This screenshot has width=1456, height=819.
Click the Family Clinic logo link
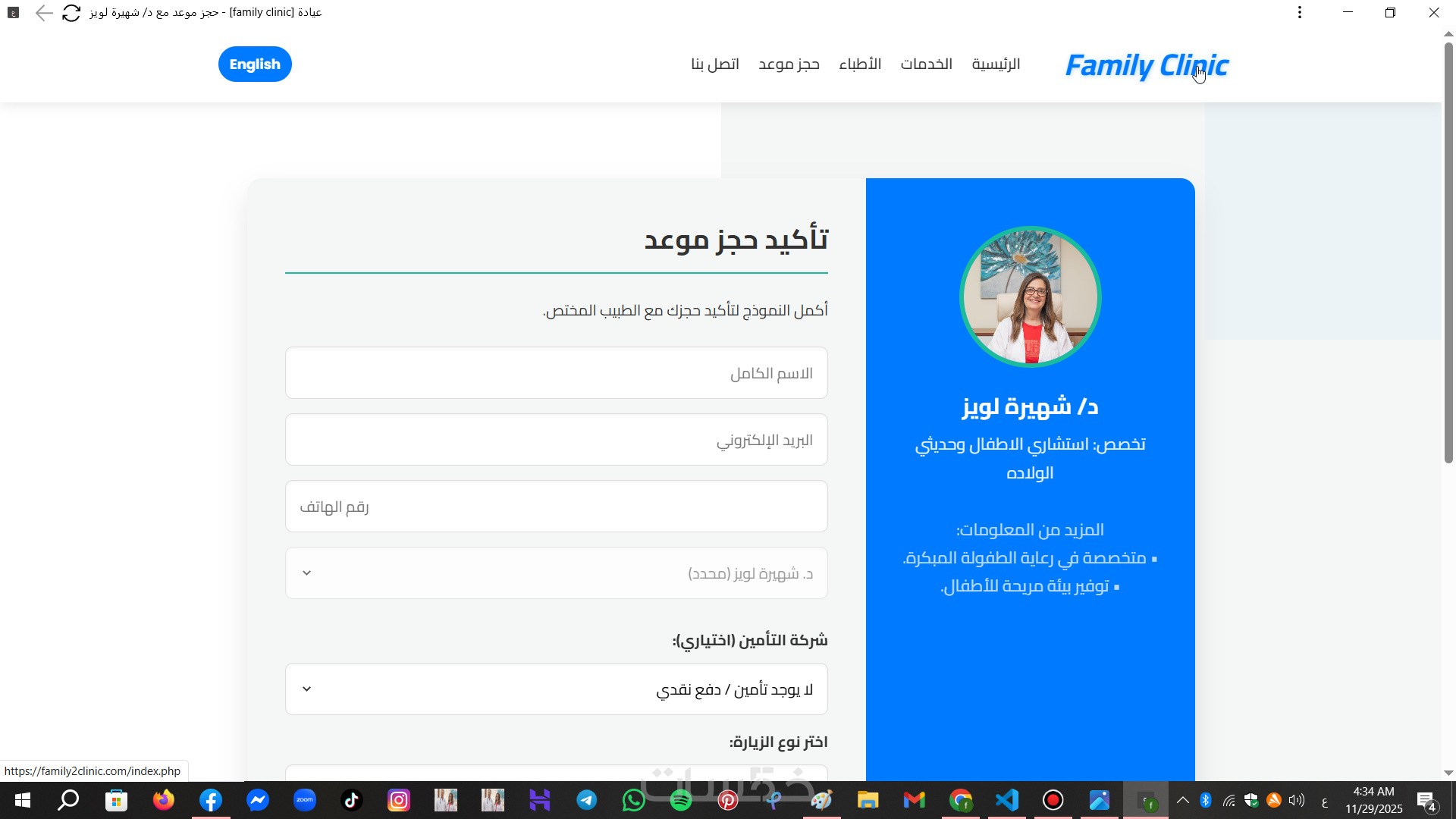pos(1147,66)
